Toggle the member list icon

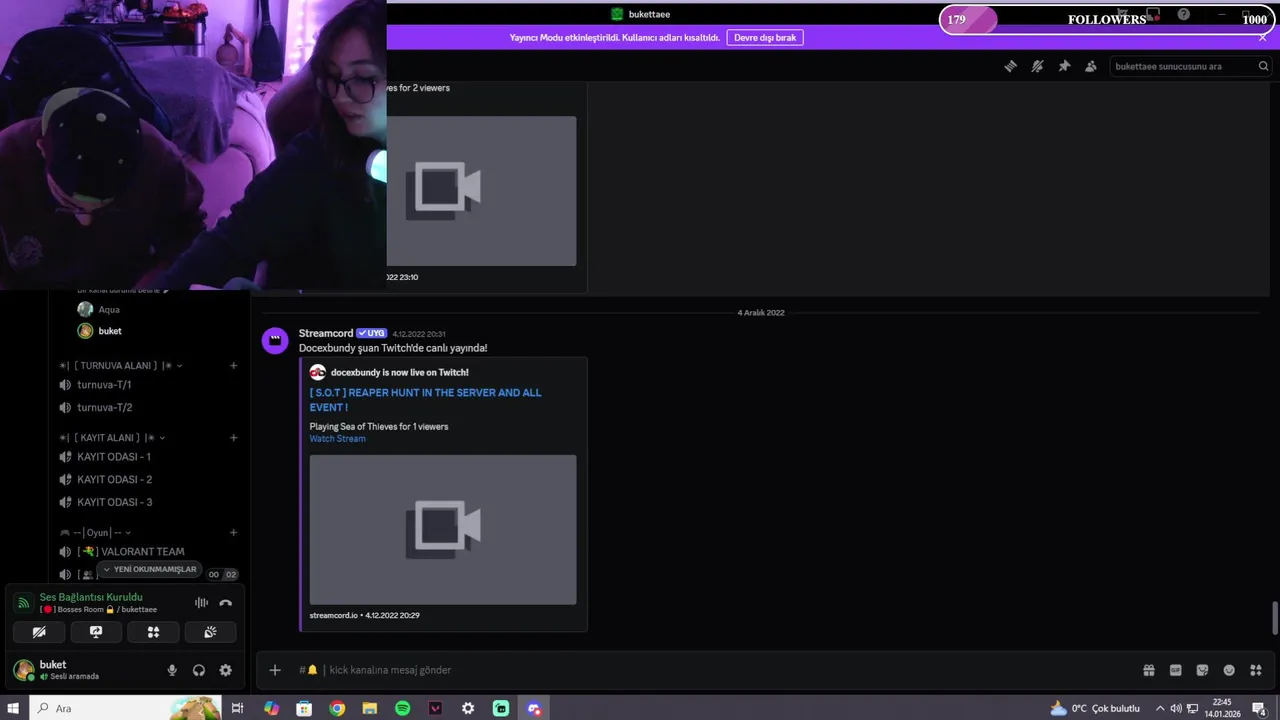pyautogui.click(x=1091, y=66)
